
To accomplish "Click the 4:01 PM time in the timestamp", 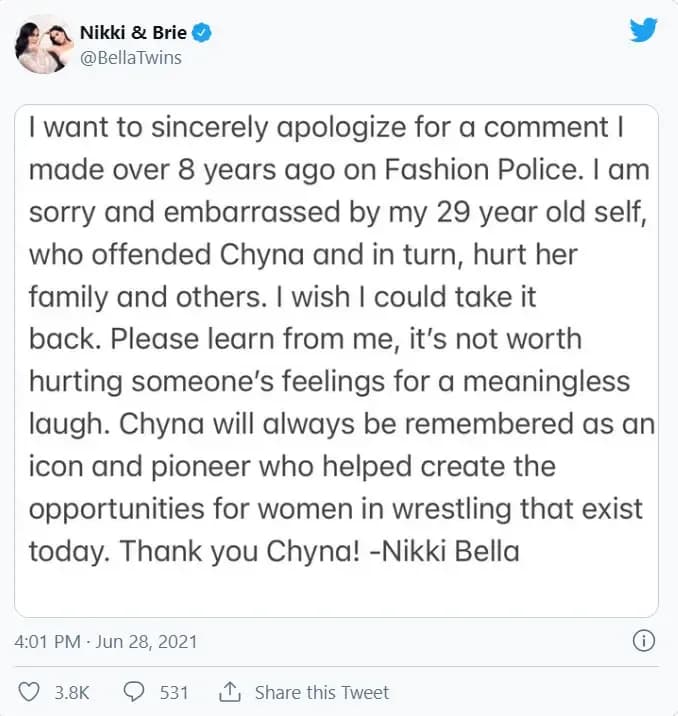I will point(49,641).
